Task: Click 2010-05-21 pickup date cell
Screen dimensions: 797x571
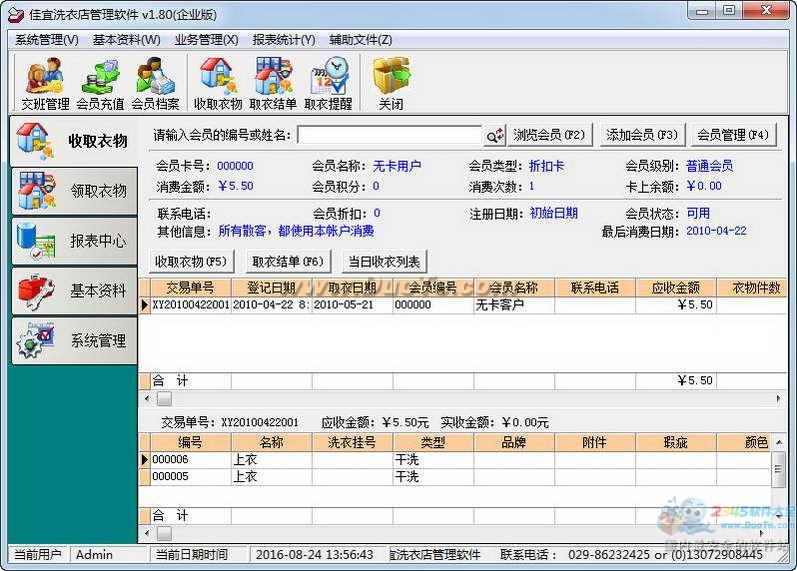Action: pyautogui.click(x=353, y=305)
